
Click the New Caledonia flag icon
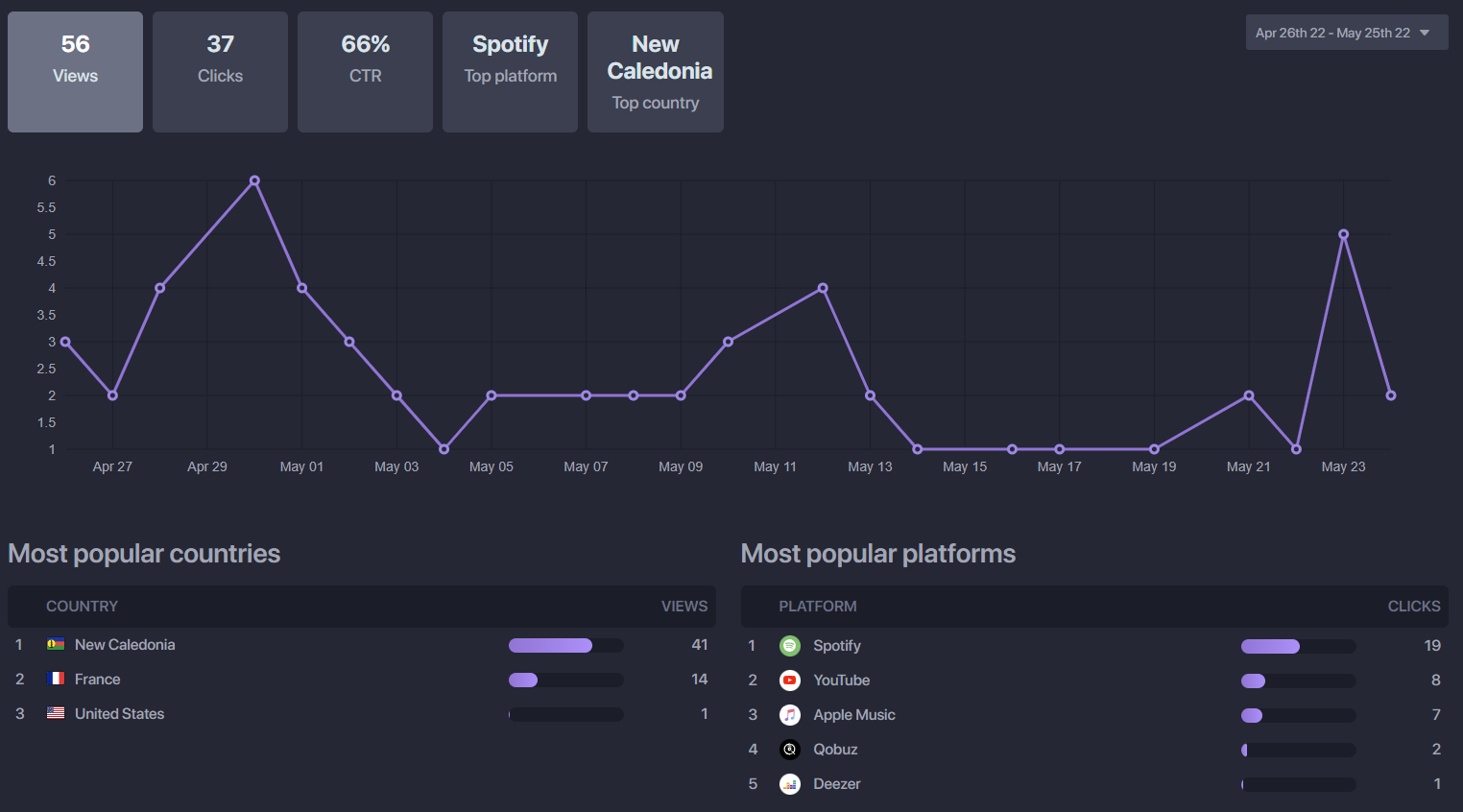[56, 644]
